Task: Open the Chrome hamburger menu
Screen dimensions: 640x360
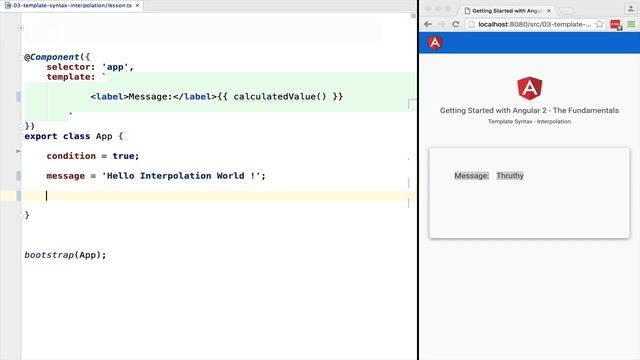Action: click(631, 24)
